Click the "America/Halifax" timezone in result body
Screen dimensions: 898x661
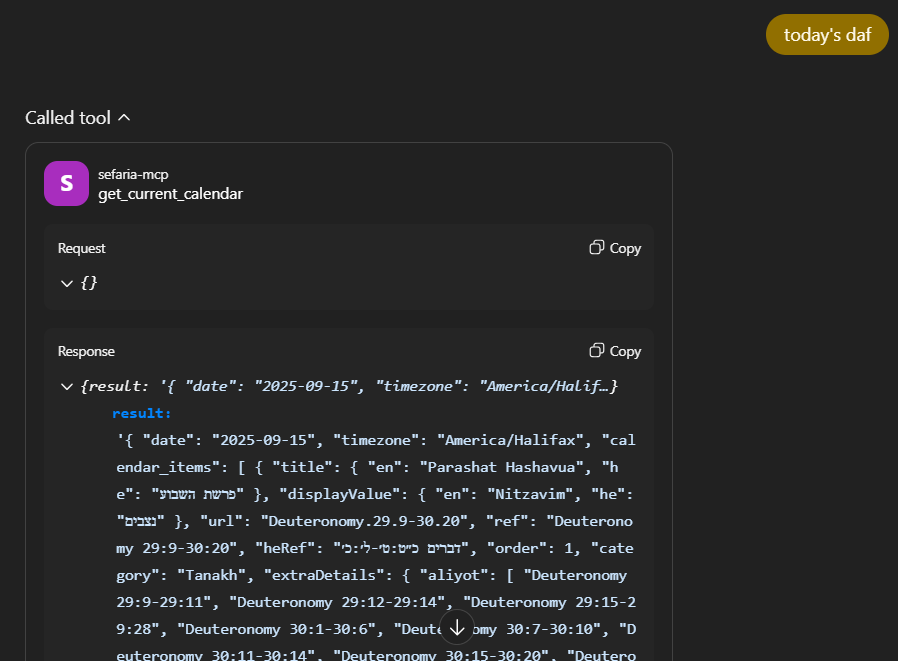[510, 440]
